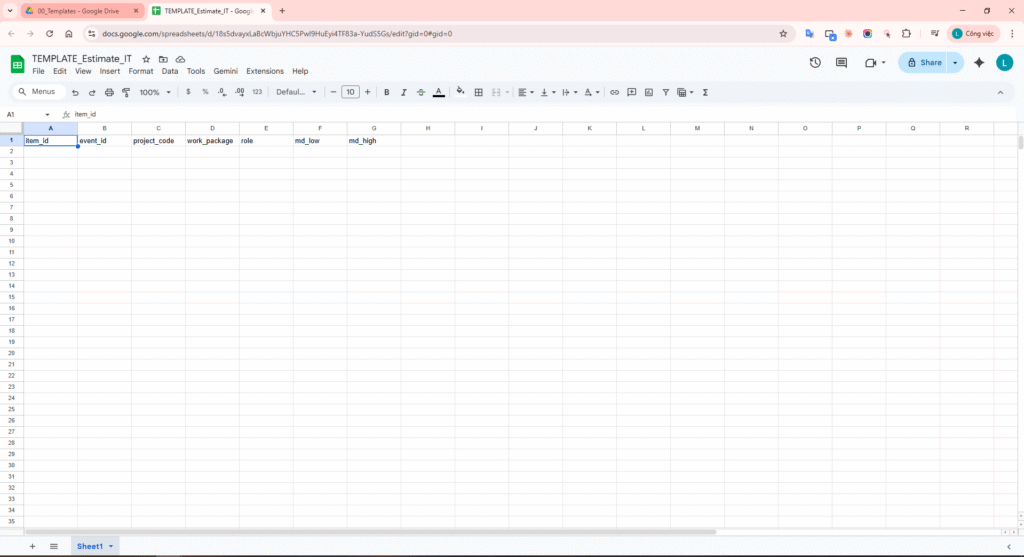Click the font size input field
The image size is (1024, 557).
coord(350,92)
